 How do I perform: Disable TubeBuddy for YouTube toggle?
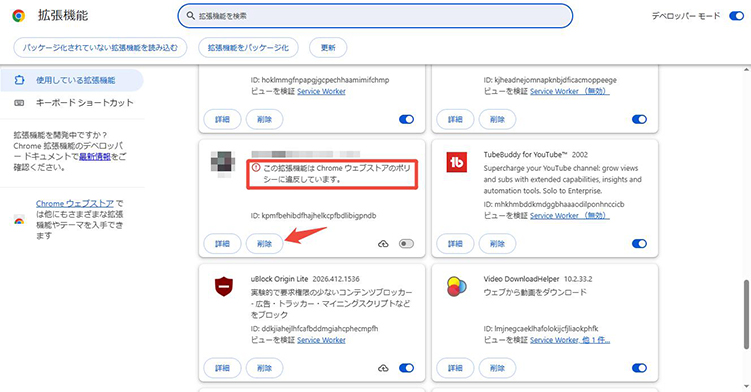tap(639, 244)
